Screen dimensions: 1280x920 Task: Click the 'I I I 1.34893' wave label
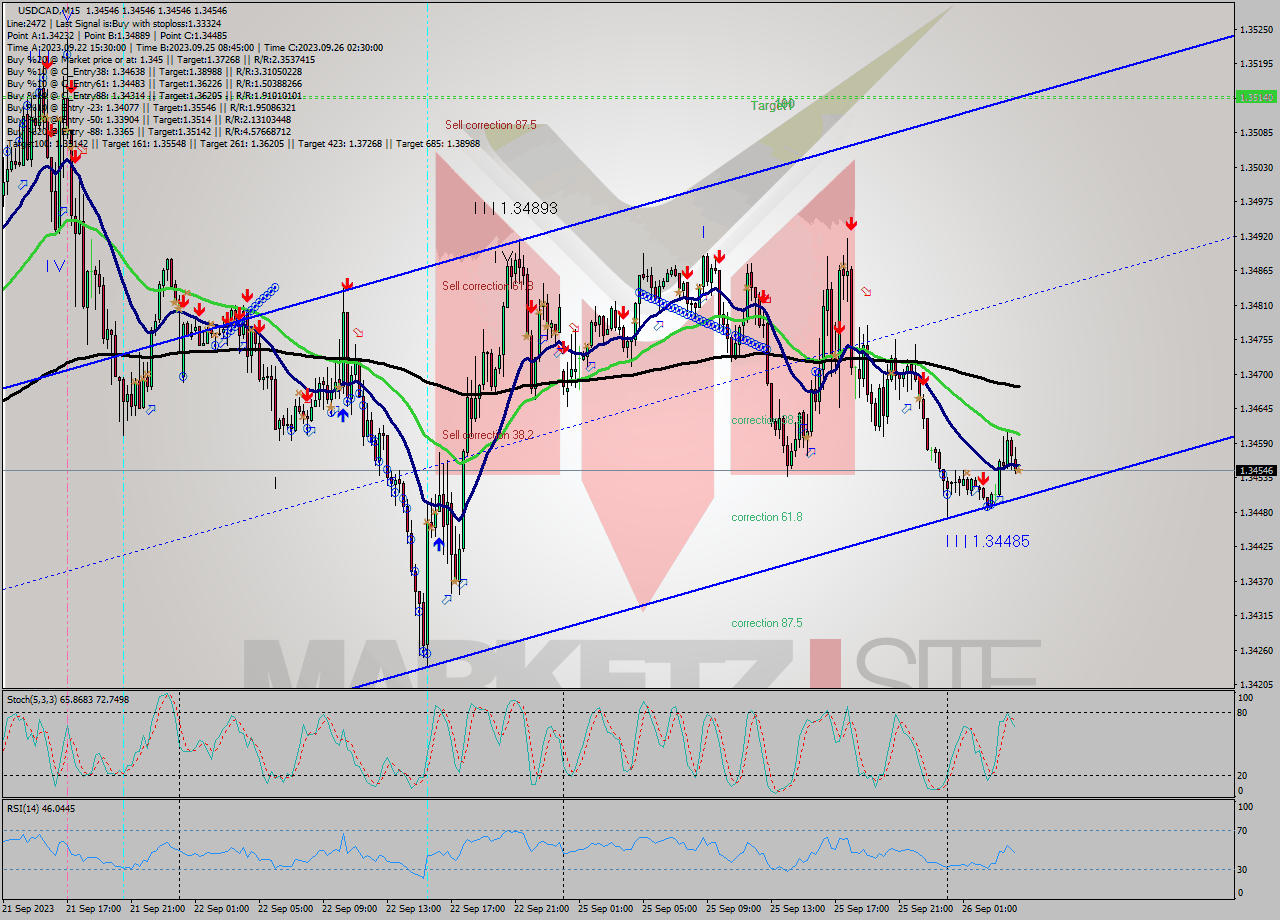tap(515, 208)
